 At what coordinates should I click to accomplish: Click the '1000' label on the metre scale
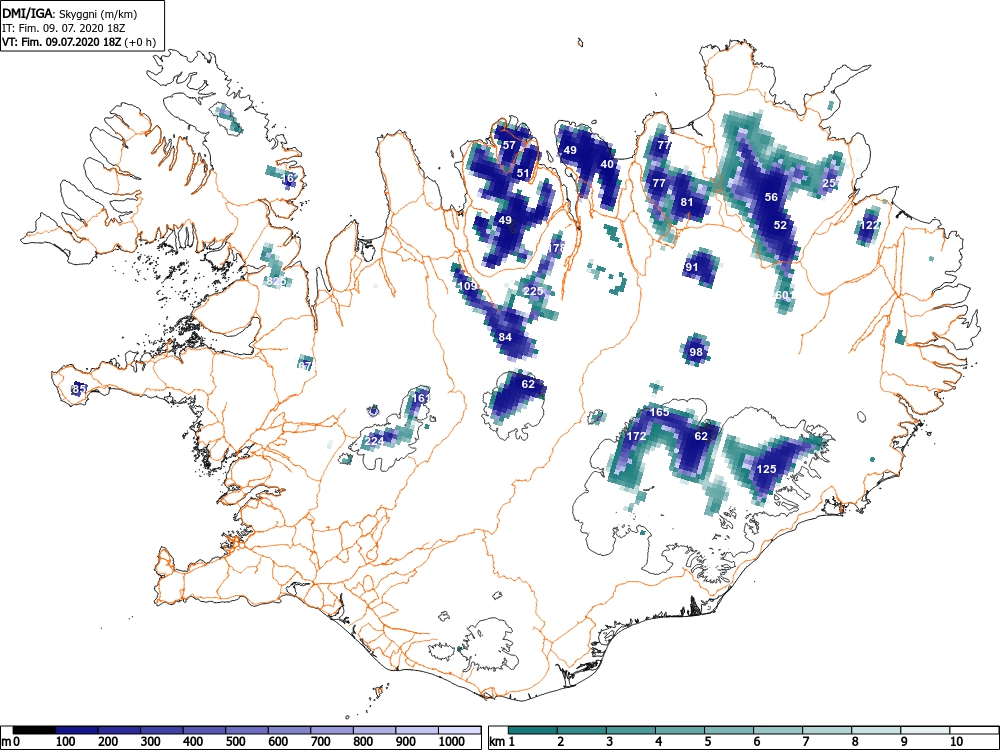pyautogui.click(x=452, y=741)
